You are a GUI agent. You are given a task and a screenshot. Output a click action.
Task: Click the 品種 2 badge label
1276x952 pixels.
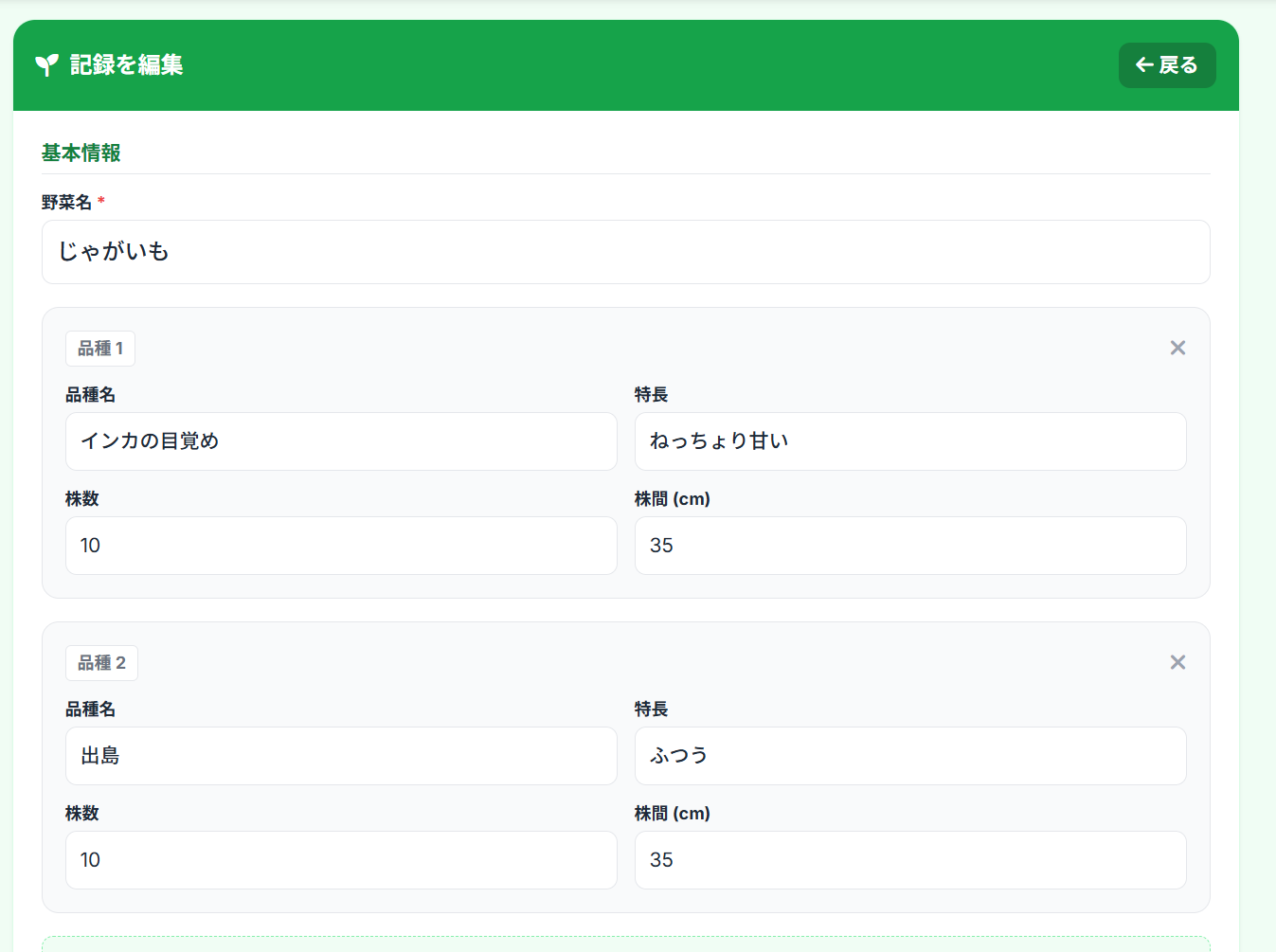[101, 663]
